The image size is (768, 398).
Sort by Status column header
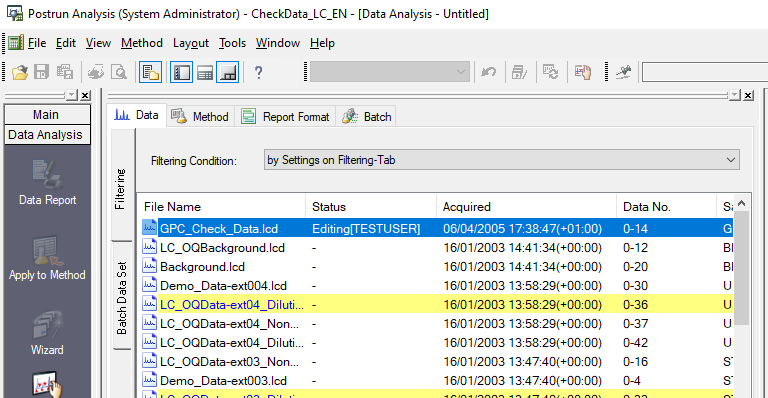click(x=371, y=207)
